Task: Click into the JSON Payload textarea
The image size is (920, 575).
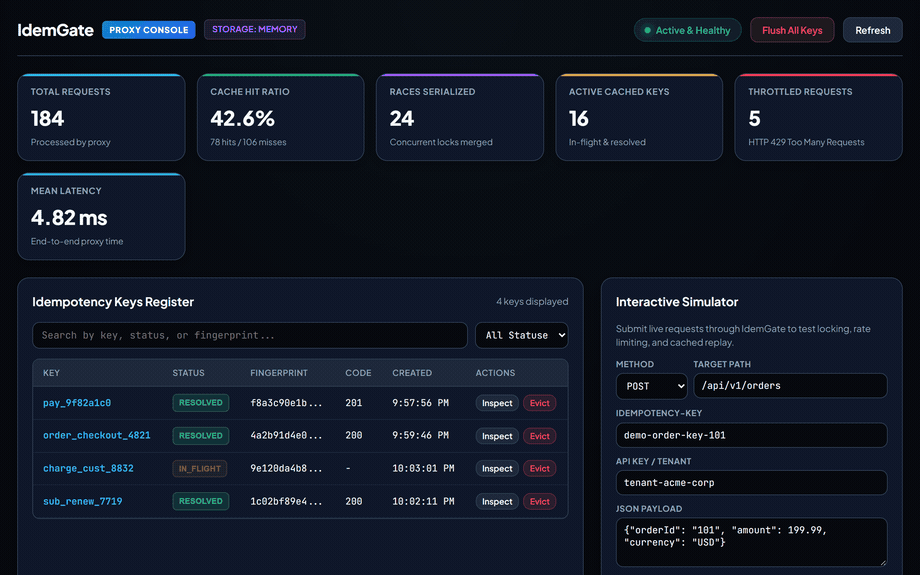Action: (752, 542)
